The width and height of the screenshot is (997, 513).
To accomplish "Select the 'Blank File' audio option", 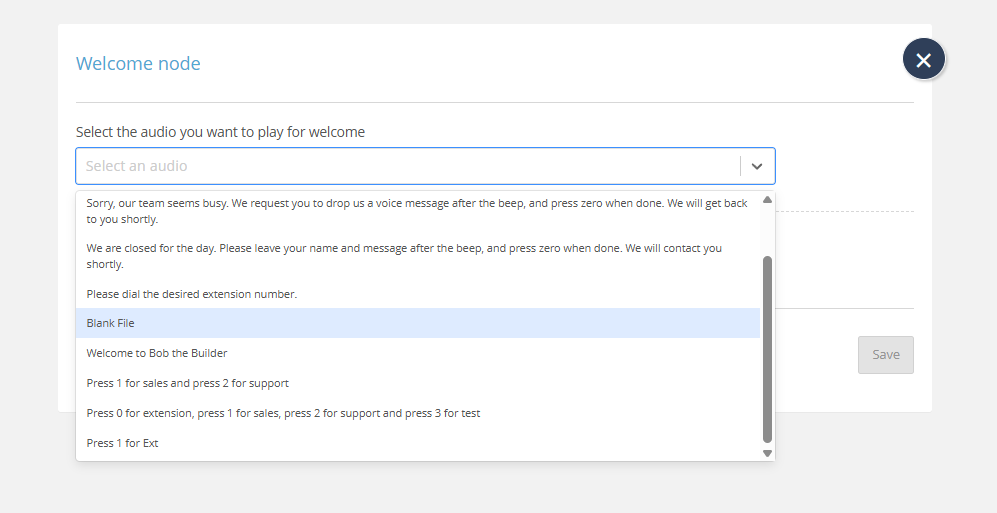I will (x=110, y=323).
